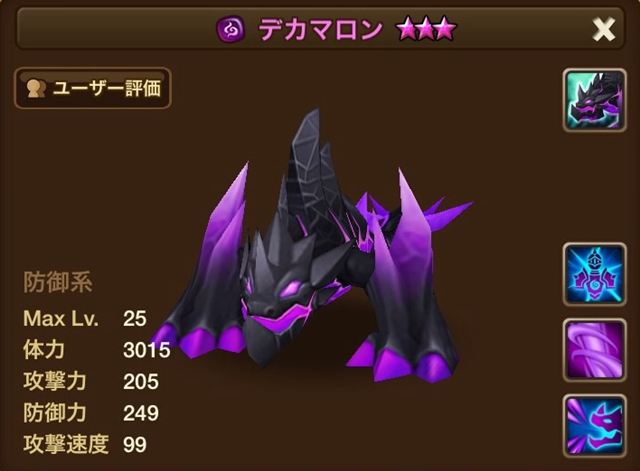Open the ユーザー評価 user review button
640x471 pixels.
click(x=93, y=88)
